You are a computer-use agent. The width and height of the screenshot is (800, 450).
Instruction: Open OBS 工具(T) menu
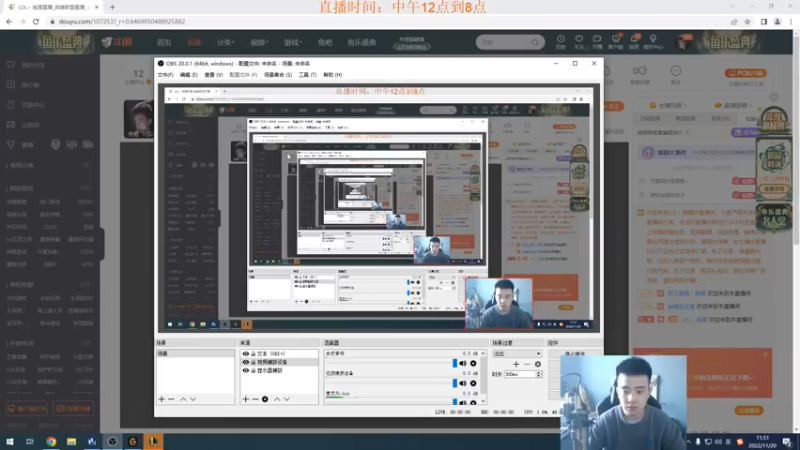point(307,75)
